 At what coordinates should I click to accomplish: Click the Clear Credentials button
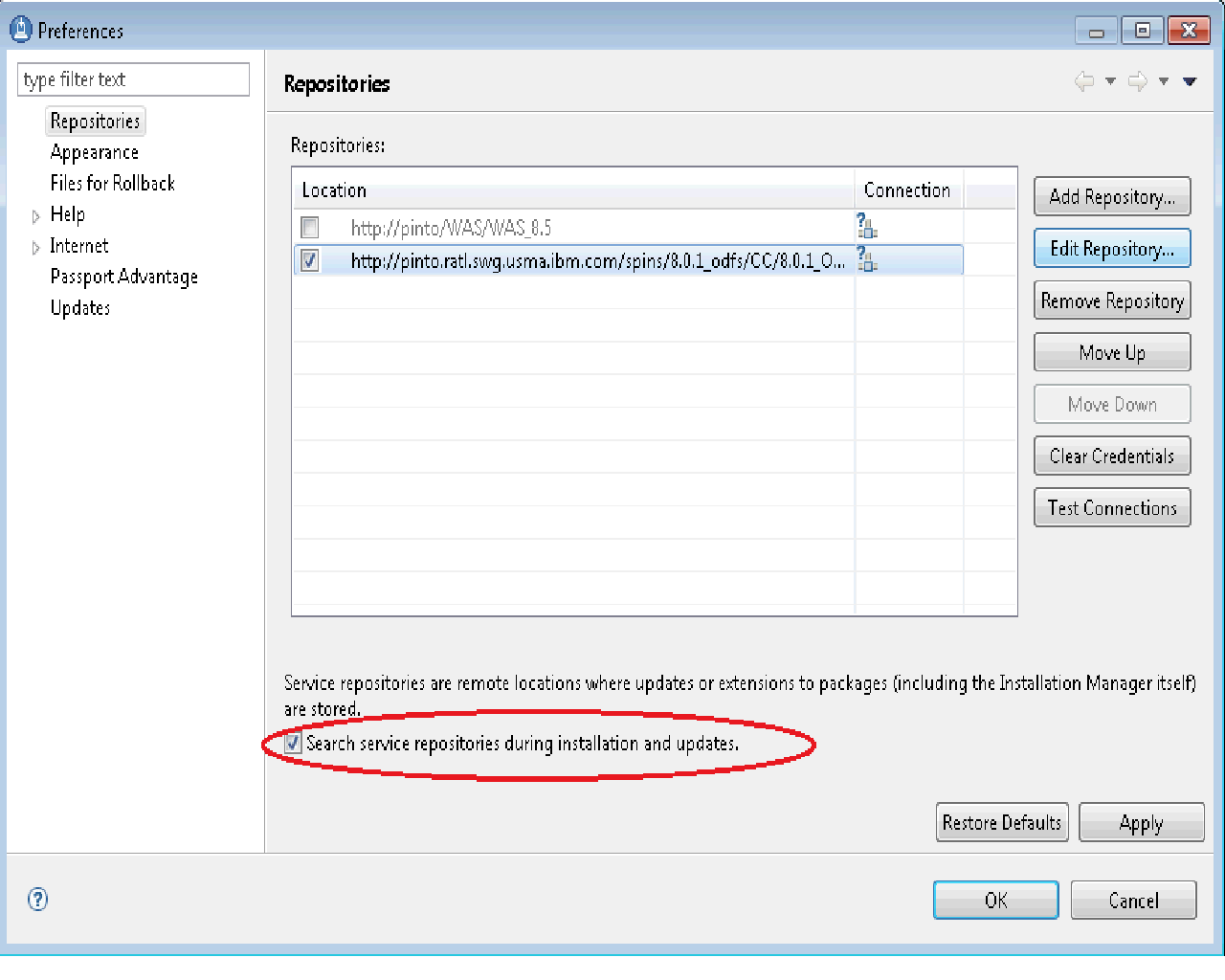point(1112,456)
